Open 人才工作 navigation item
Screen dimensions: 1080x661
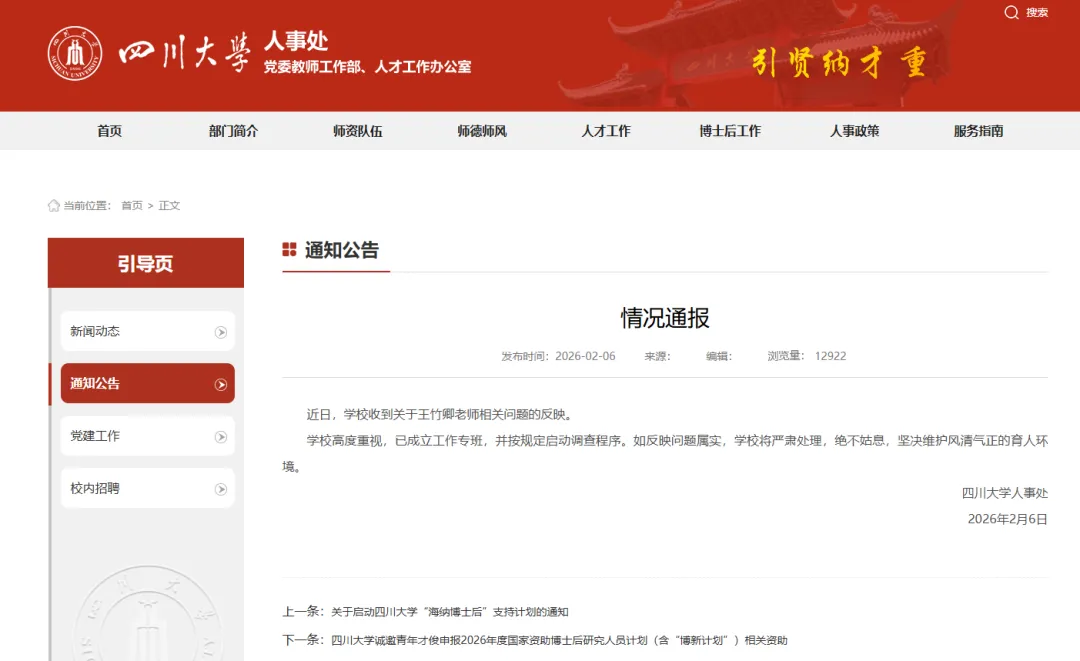point(606,131)
